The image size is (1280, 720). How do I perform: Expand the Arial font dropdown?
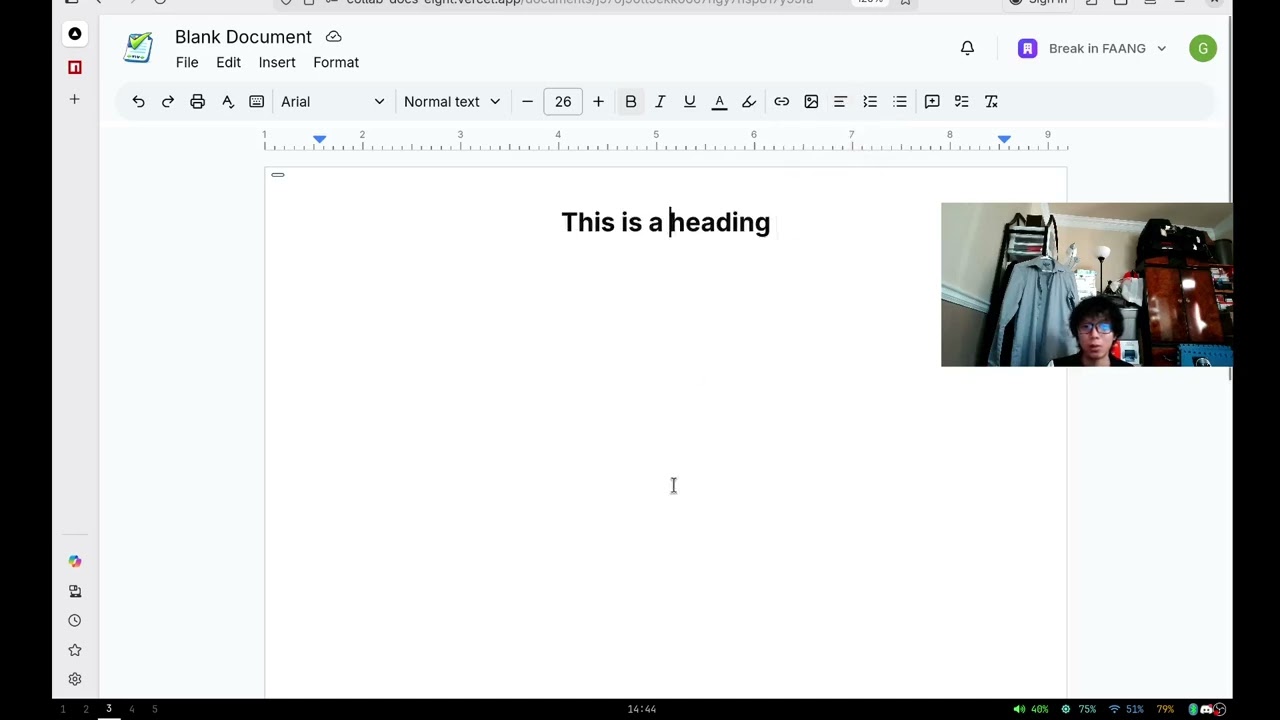(332, 101)
